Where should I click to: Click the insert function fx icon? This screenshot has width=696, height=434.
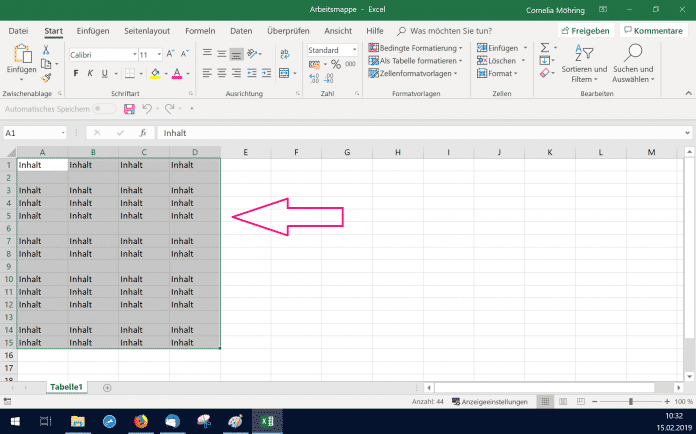point(143,132)
